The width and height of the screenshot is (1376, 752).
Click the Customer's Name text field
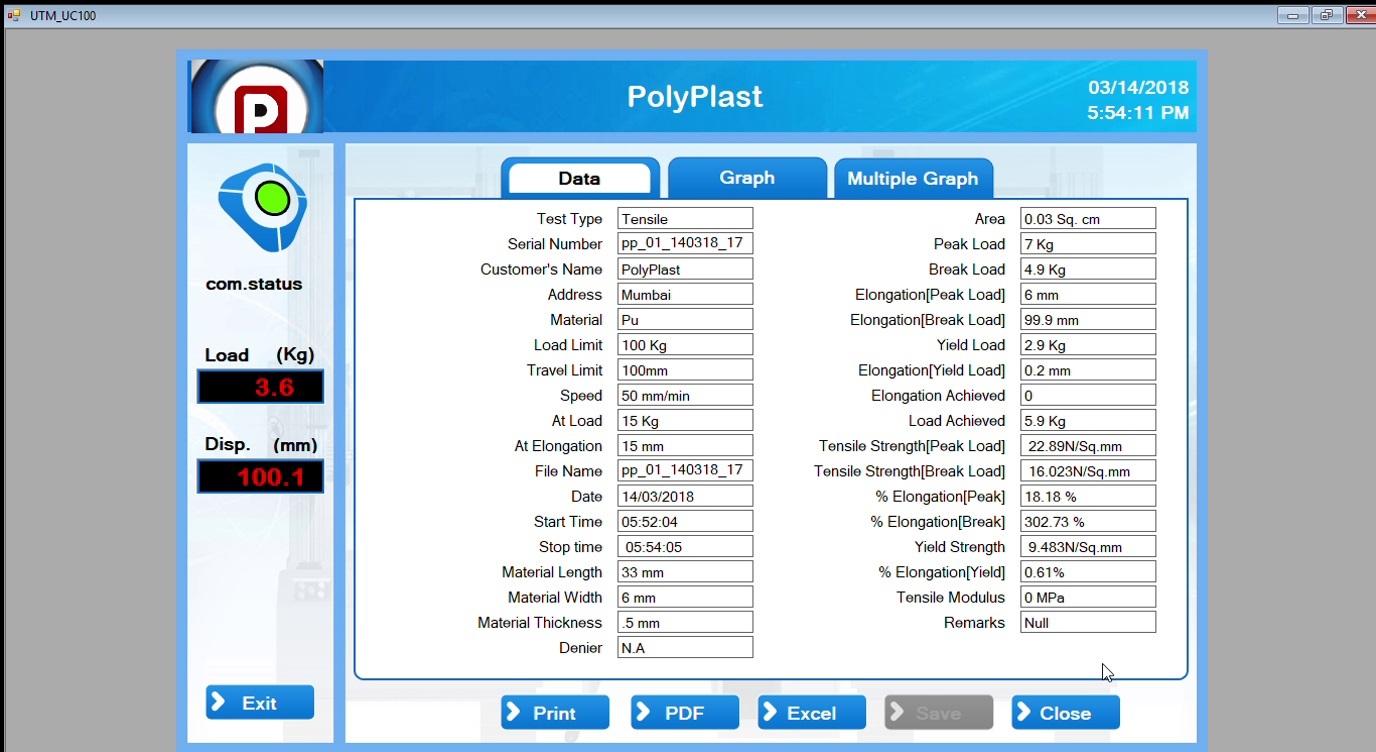coord(685,270)
